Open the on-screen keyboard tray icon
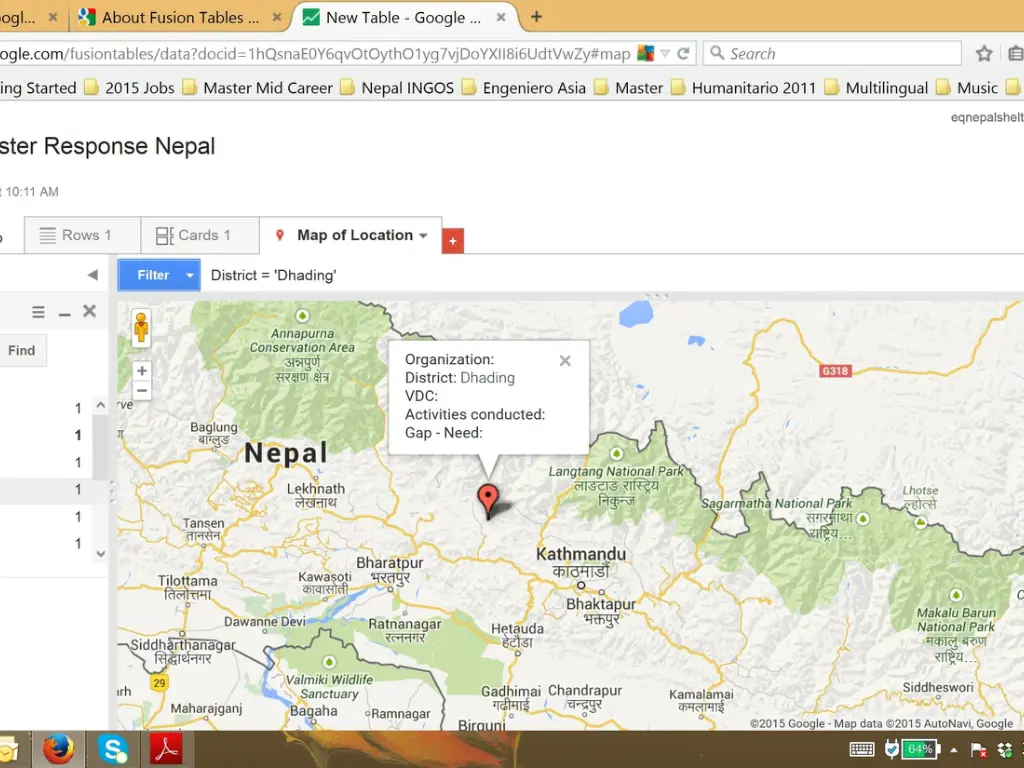Viewport: 1024px width, 768px height. 862,749
